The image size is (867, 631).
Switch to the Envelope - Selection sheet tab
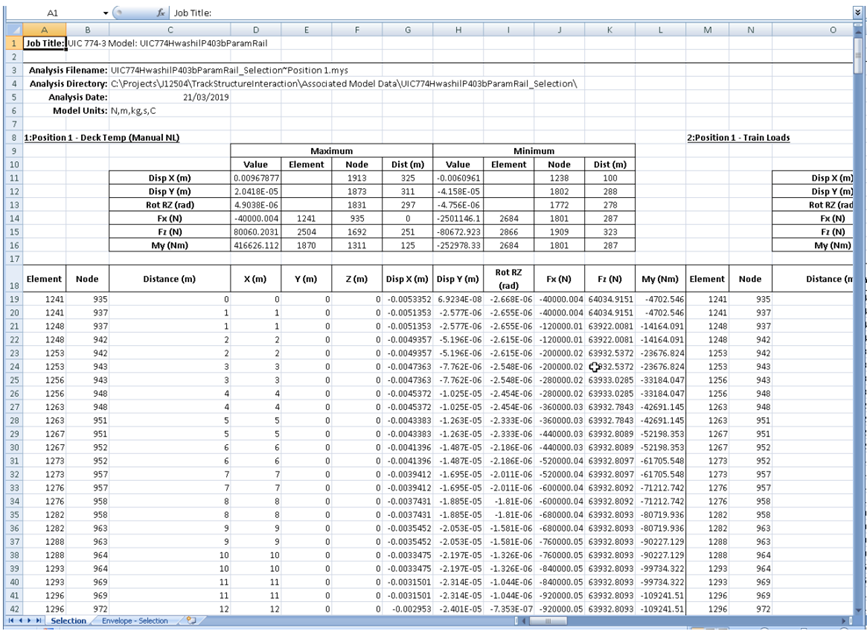(135, 621)
